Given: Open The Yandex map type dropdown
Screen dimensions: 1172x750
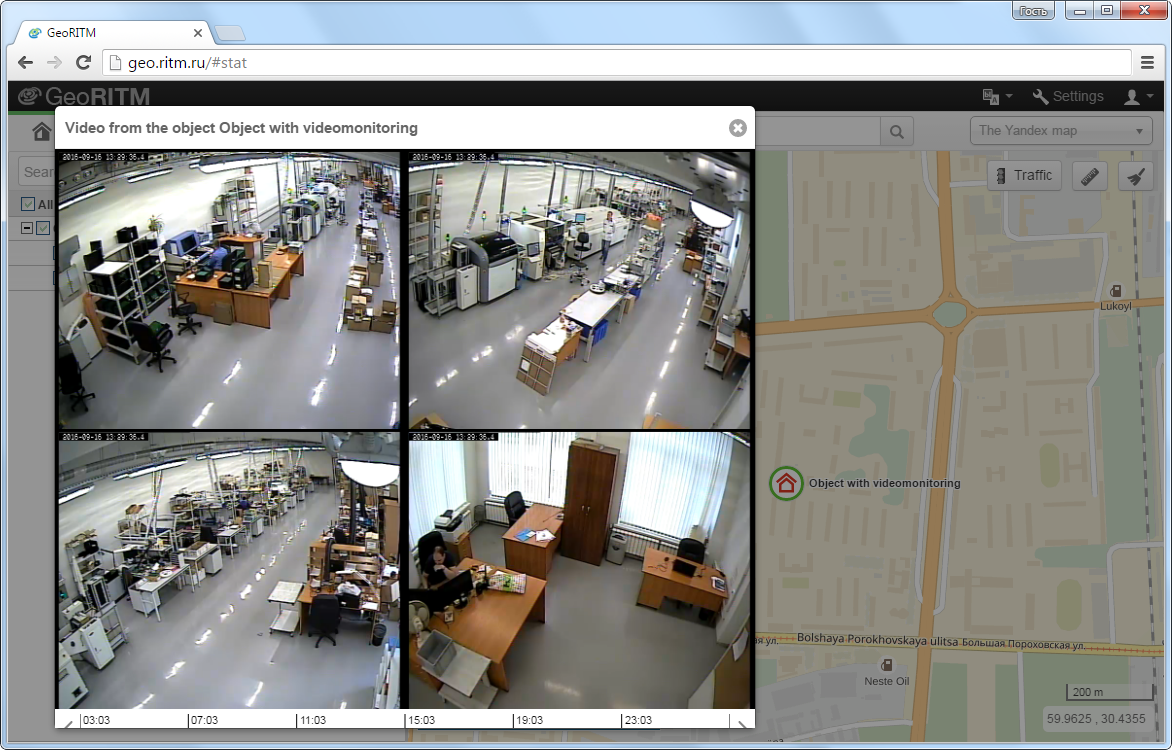Looking at the screenshot, I should (x=1061, y=131).
